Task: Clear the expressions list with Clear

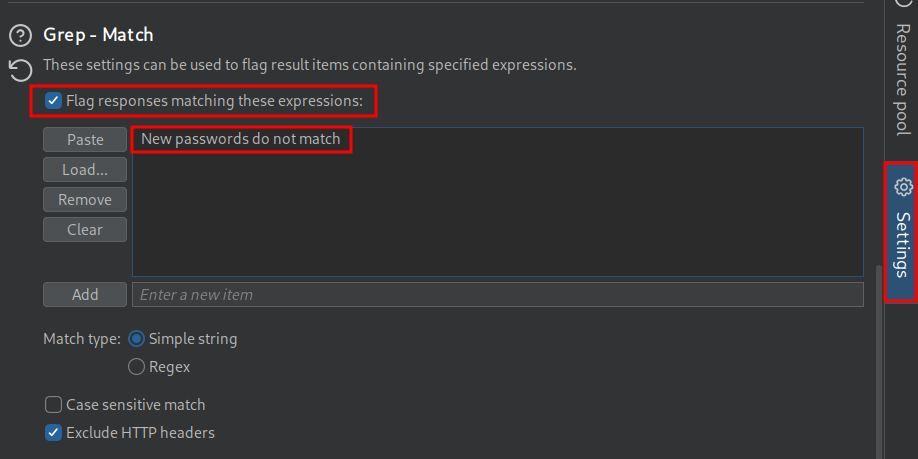Action: coord(85,230)
